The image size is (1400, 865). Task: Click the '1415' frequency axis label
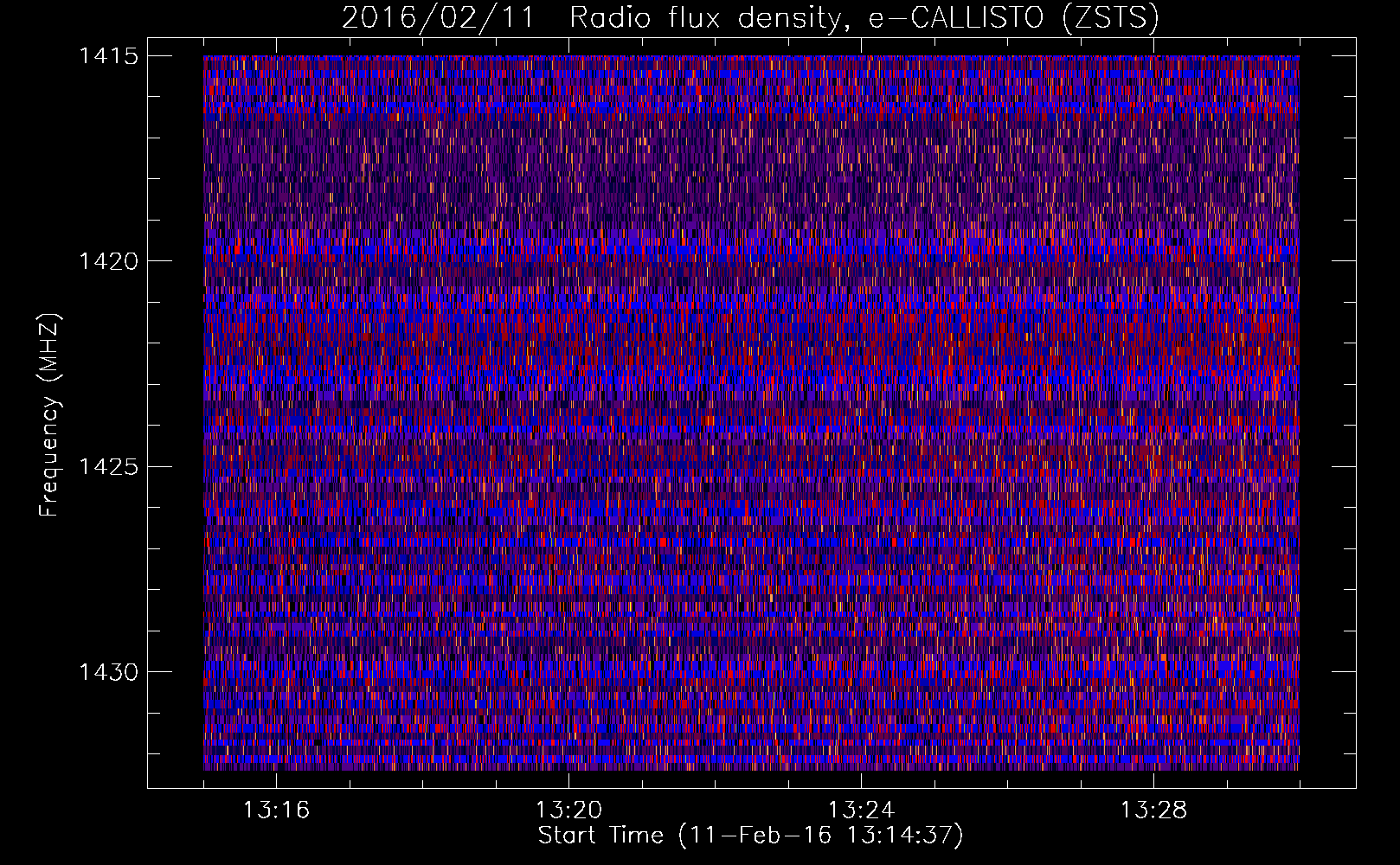point(108,56)
